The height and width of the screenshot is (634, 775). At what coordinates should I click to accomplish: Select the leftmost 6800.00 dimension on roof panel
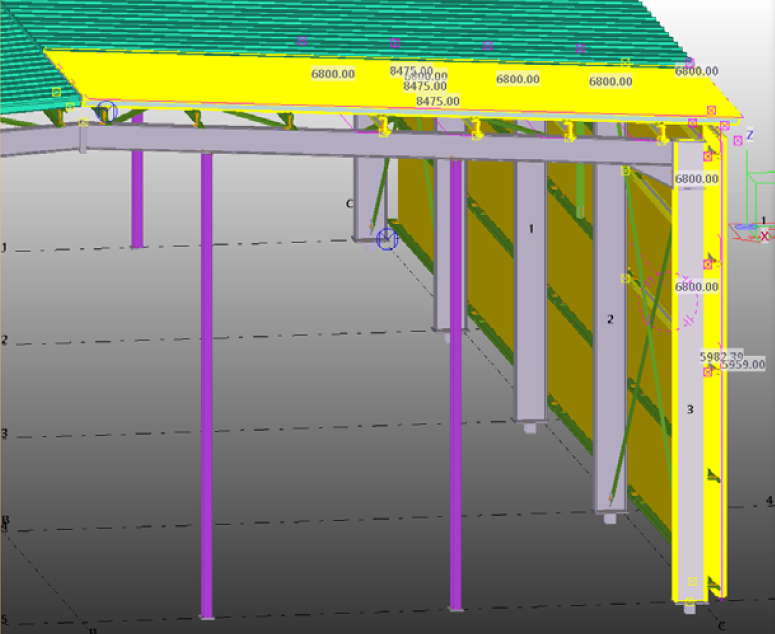tap(333, 74)
